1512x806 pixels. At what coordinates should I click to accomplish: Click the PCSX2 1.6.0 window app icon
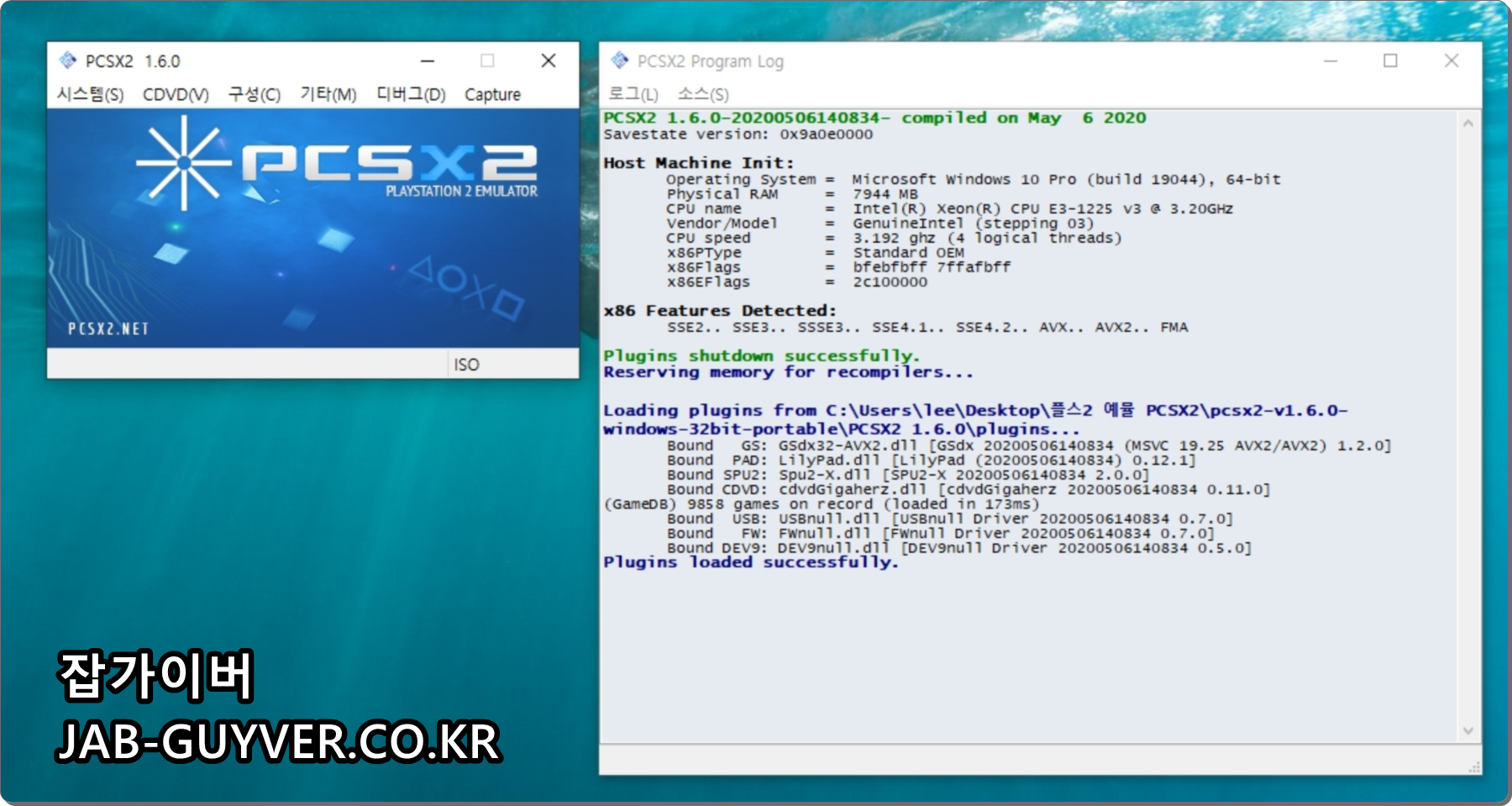pos(67,61)
